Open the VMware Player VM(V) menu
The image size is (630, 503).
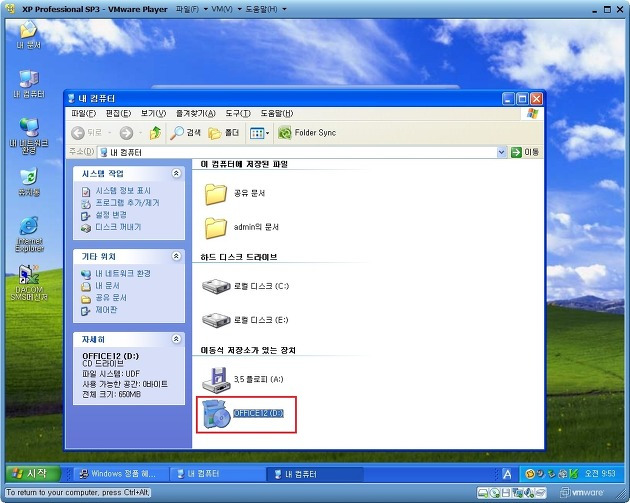226,9
